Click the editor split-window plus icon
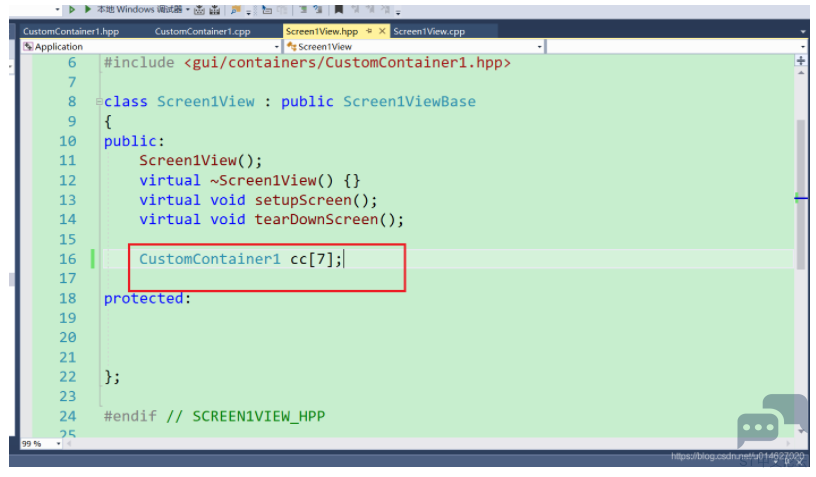The width and height of the screenshot is (816, 477). tap(801, 61)
